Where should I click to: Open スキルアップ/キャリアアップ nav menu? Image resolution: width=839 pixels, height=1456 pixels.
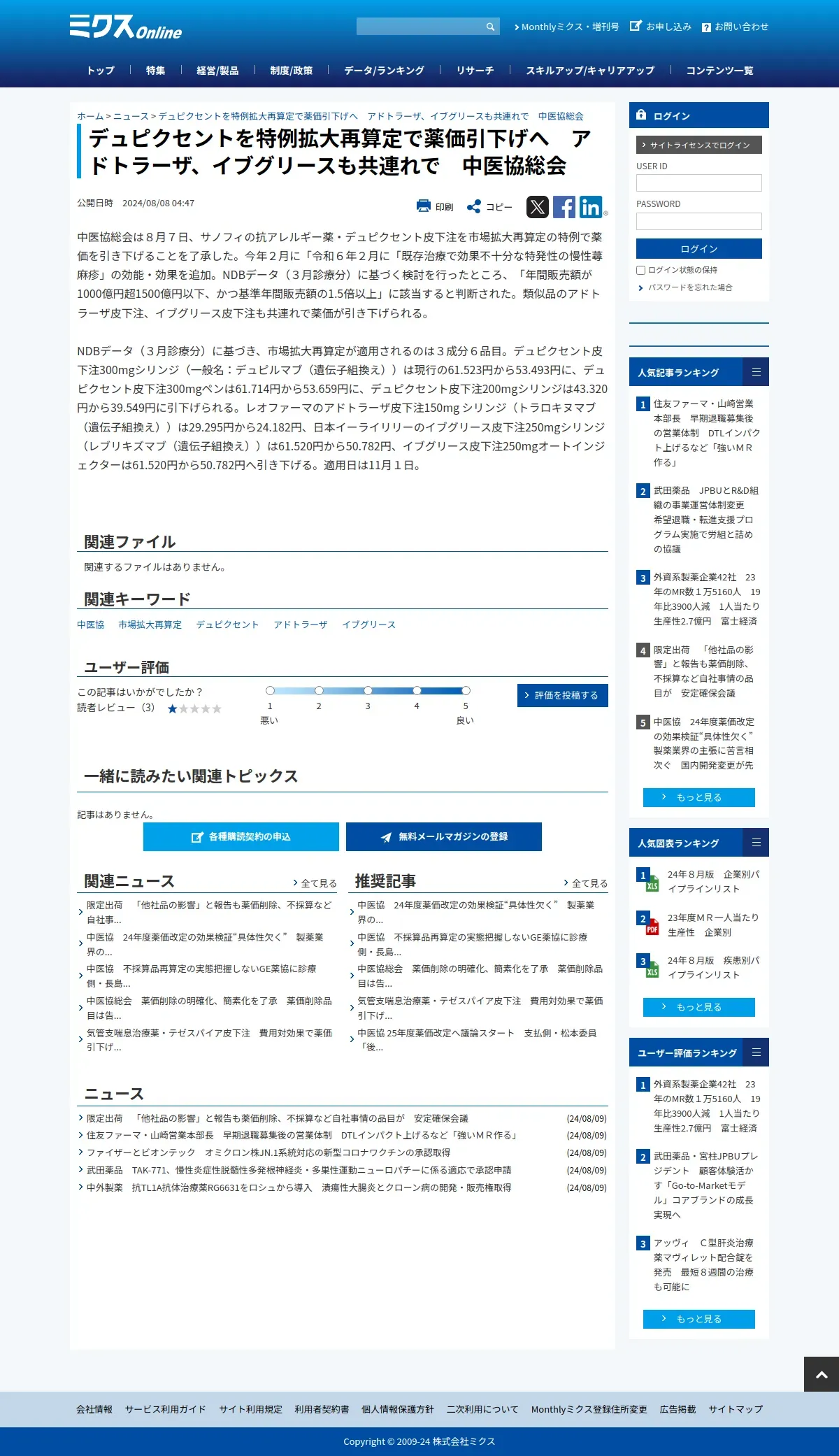pyautogui.click(x=590, y=70)
